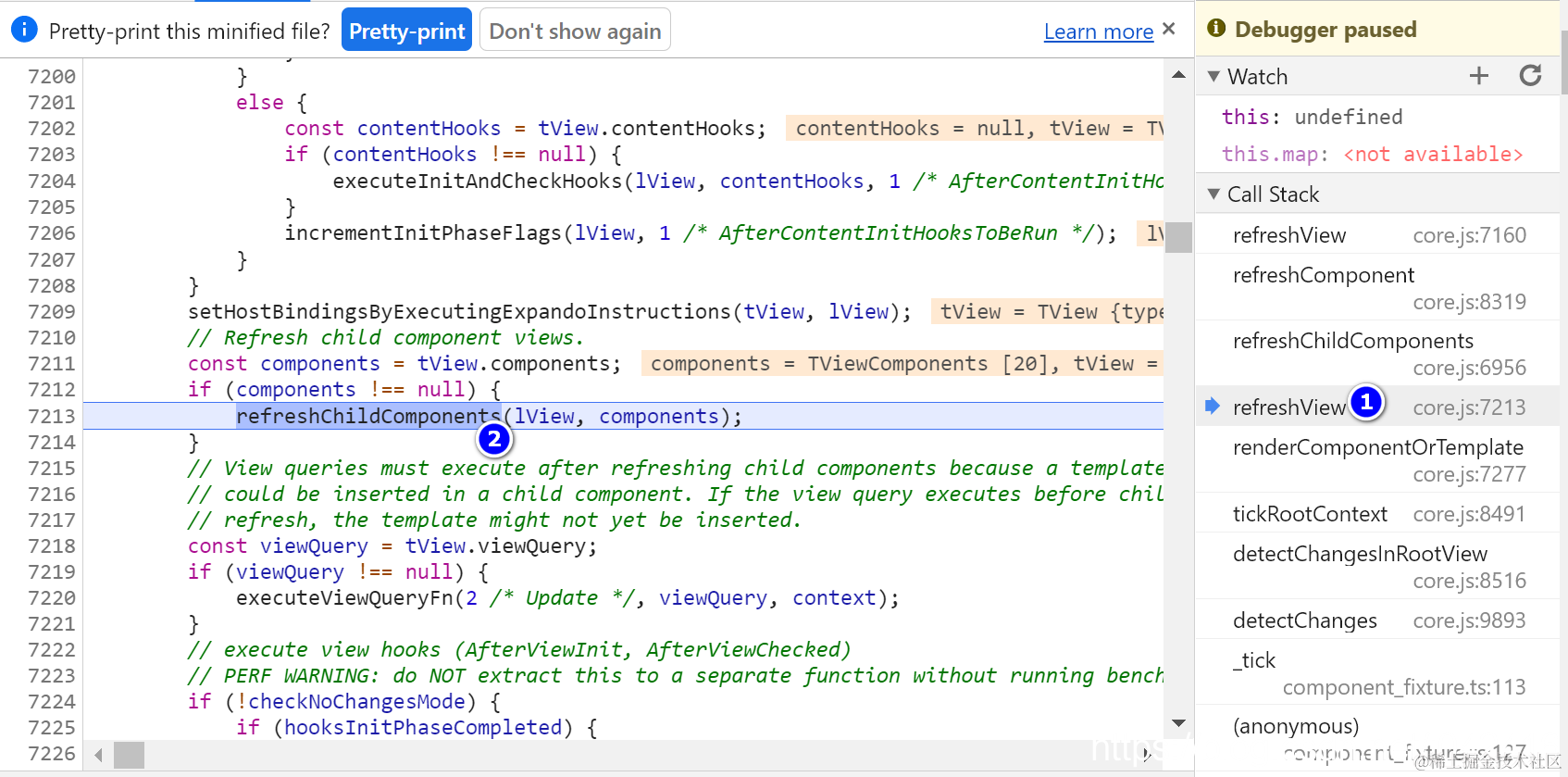Click executeInitAndCheckHooks in code
This screenshot has height=777, width=1568.
tap(478, 182)
